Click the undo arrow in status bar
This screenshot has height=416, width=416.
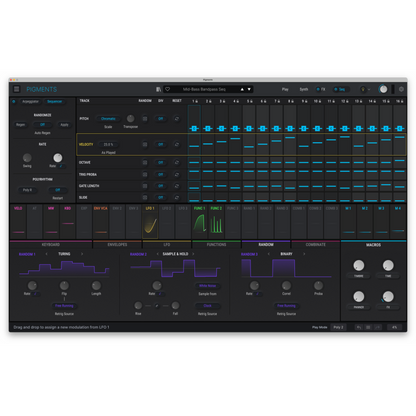coord(359,327)
